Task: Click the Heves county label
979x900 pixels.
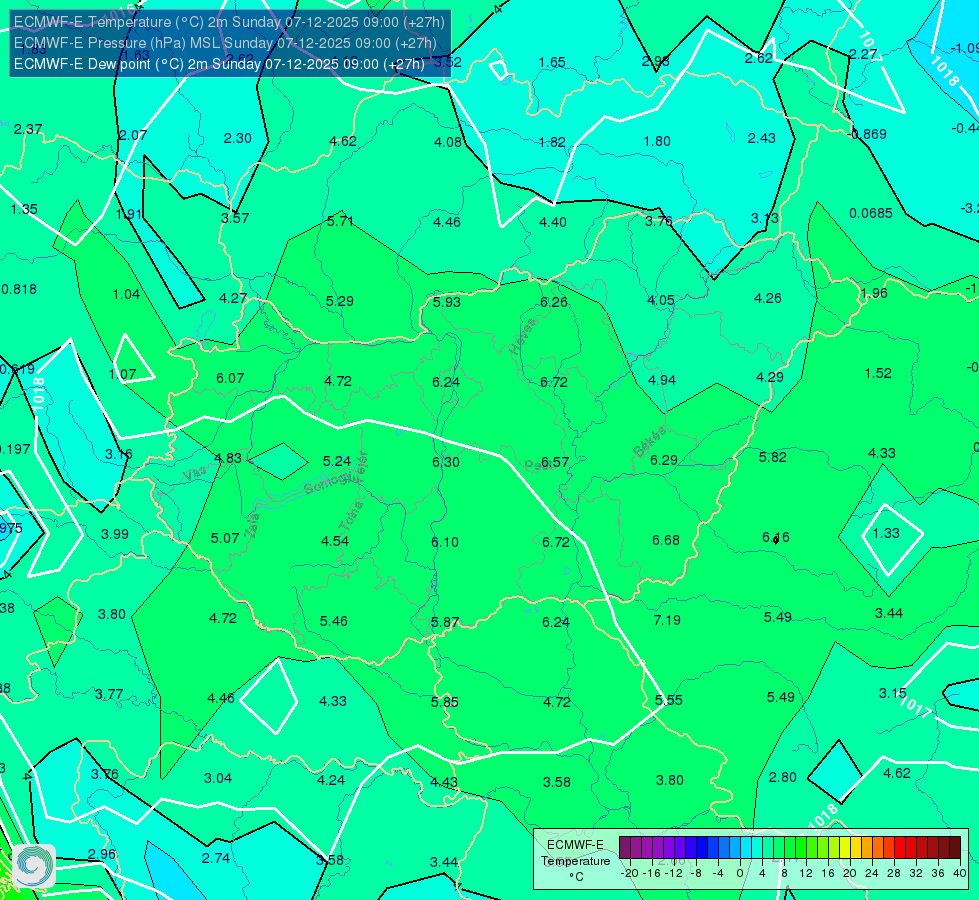Action: tap(523, 336)
